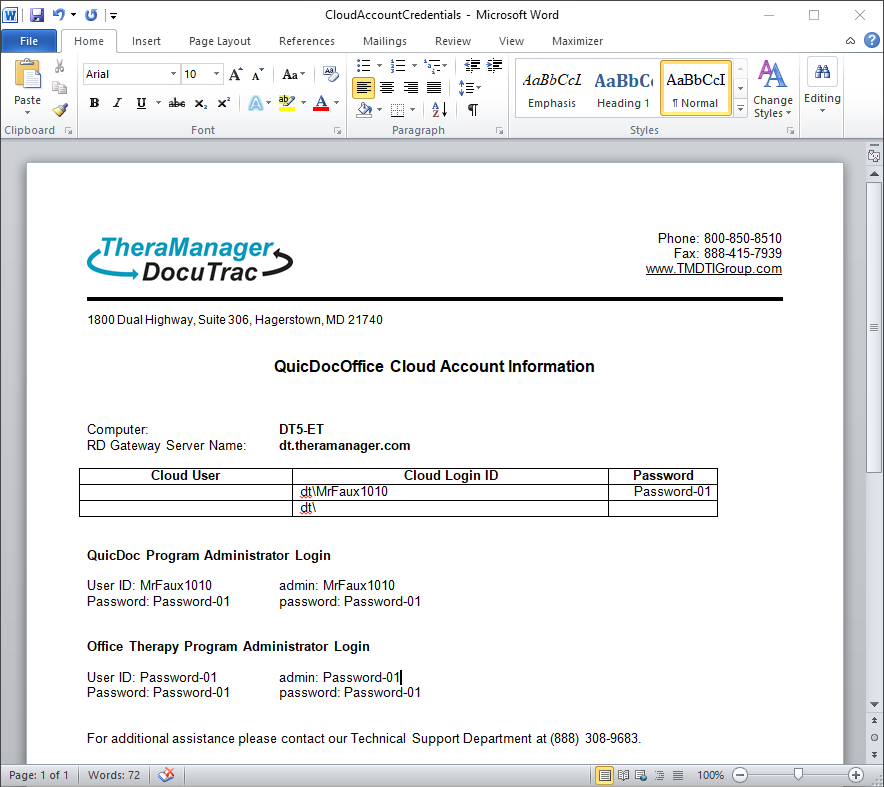
Task: Click Text Effects glowing A icon
Action: point(255,103)
